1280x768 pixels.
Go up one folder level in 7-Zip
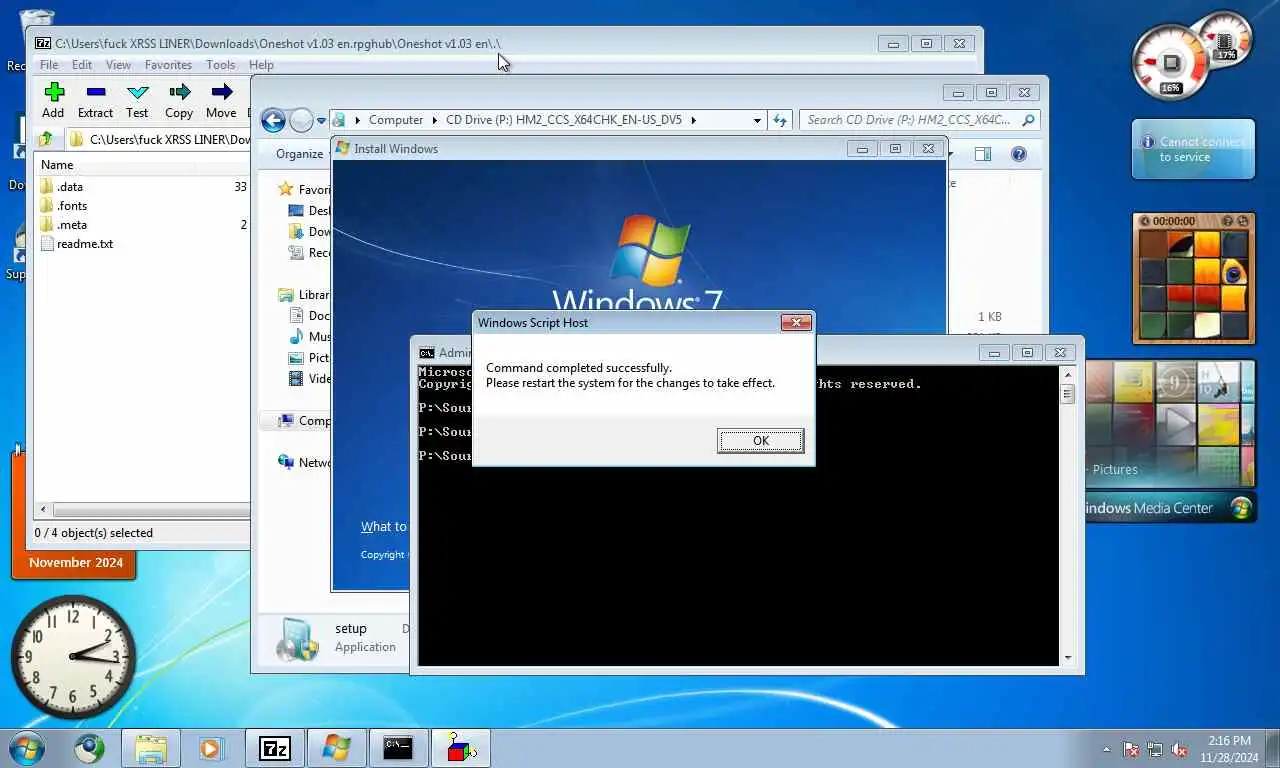pos(45,139)
